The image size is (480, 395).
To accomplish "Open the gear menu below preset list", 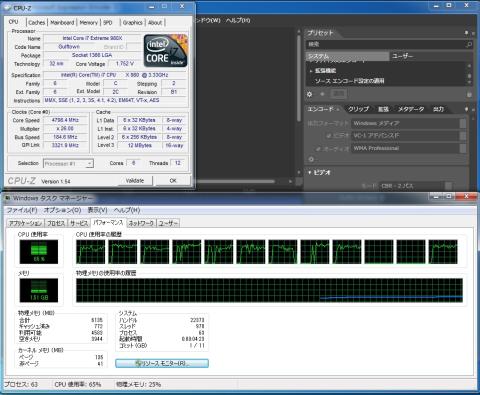I will [x=309, y=94].
